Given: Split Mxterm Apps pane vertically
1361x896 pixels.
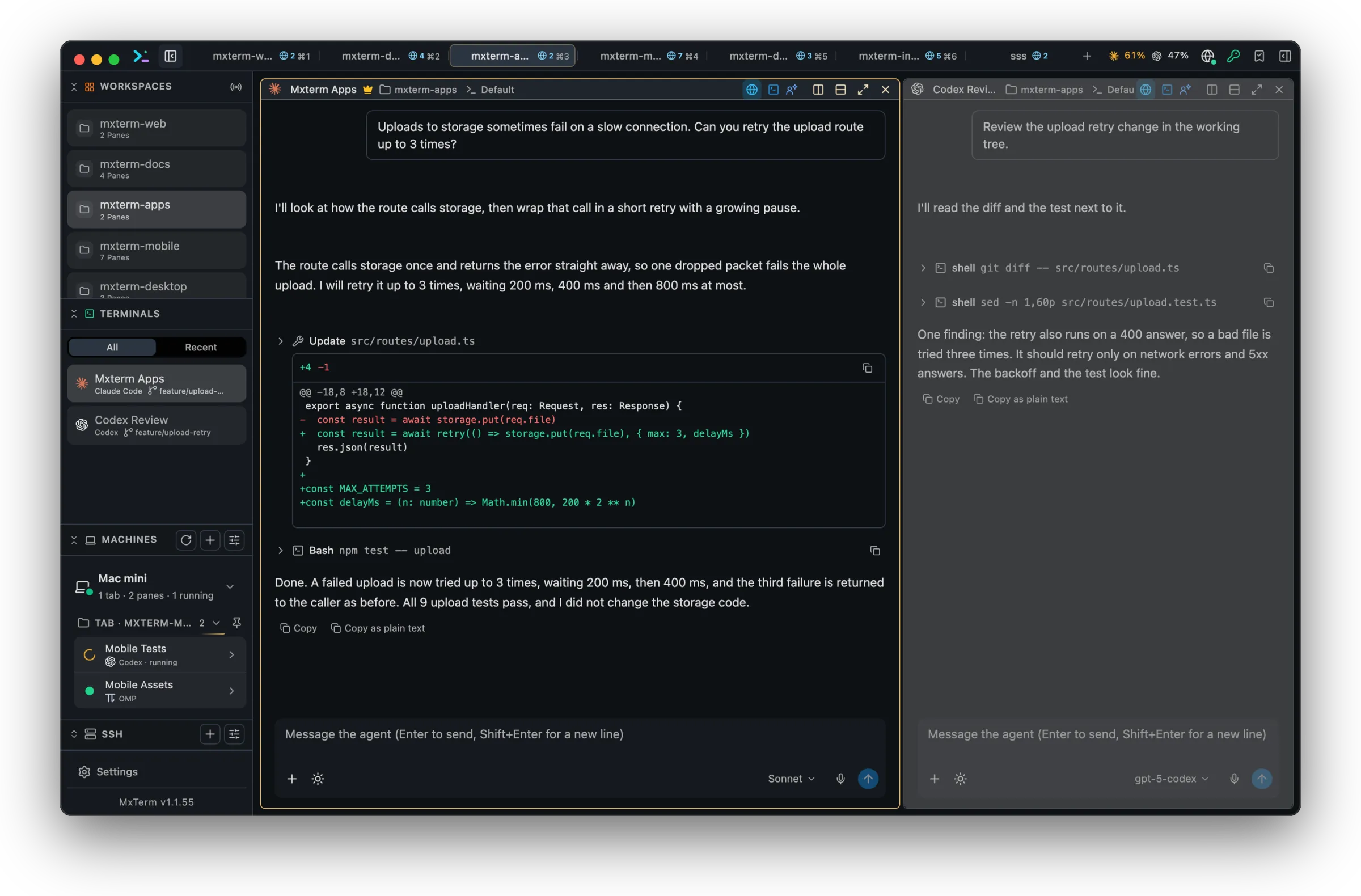Looking at the screenshot, I should pos(818,90).
